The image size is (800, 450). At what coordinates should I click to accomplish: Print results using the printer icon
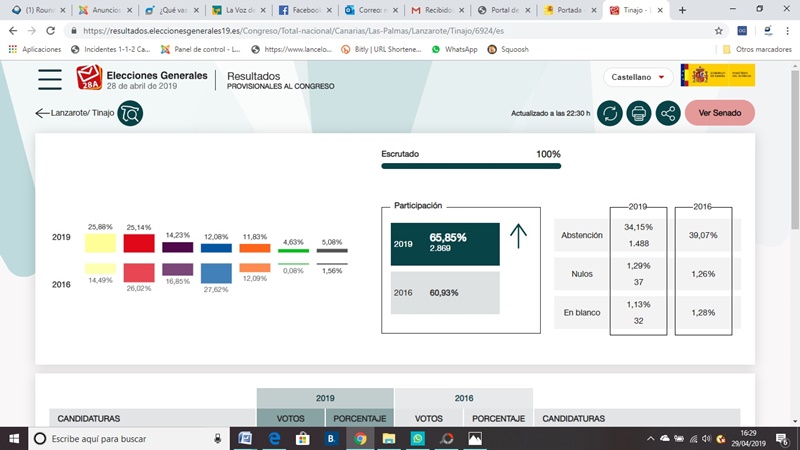pyautogui.click(x=639, y=113)
